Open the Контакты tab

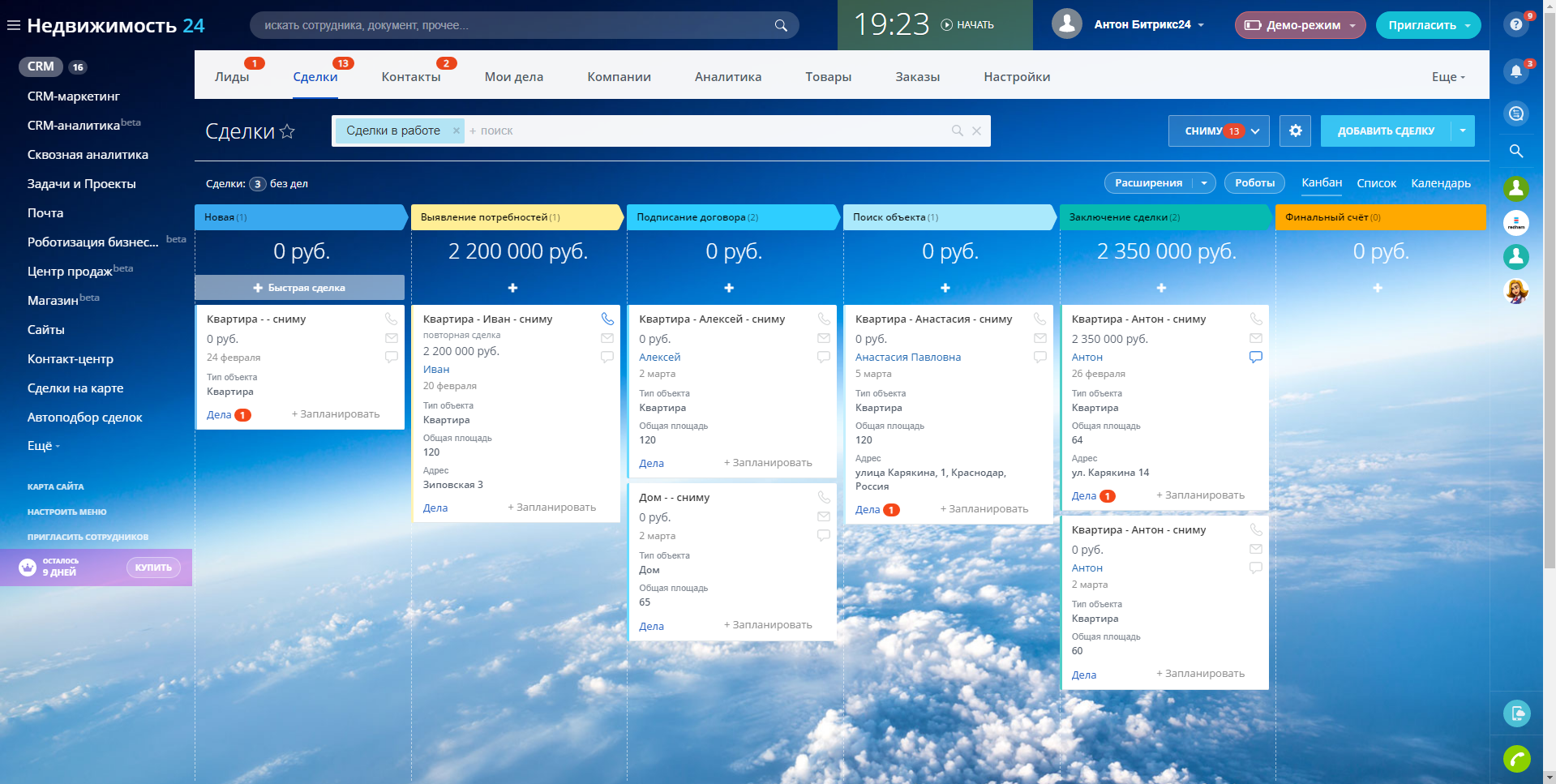click(x=411, y=77)
